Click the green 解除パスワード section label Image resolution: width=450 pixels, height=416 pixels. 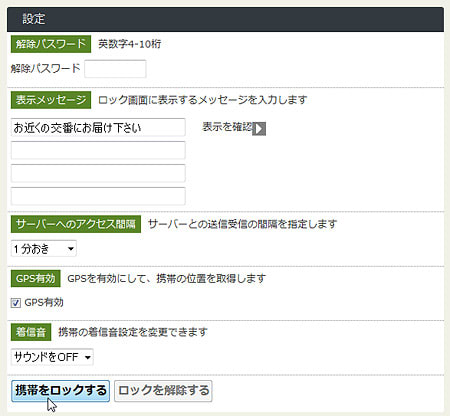point(51,44)
